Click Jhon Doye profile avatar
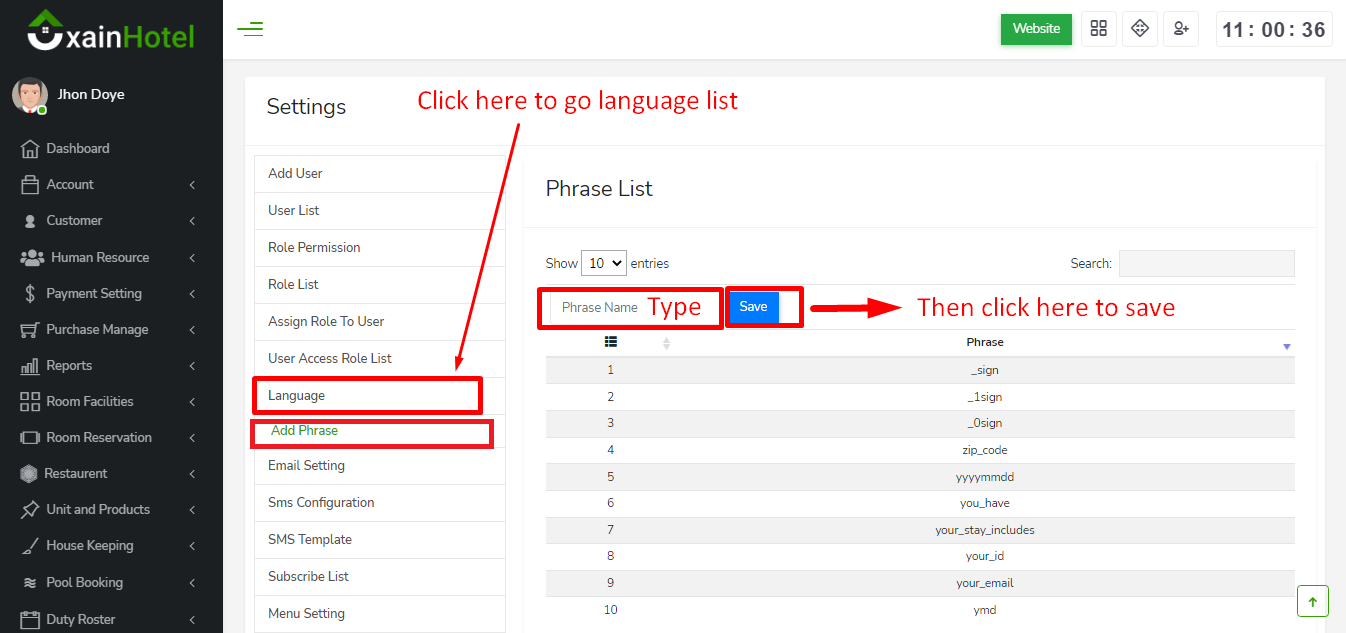This screenshot has height=633, width=1346. pyautogui.click(x=29, y=95)
